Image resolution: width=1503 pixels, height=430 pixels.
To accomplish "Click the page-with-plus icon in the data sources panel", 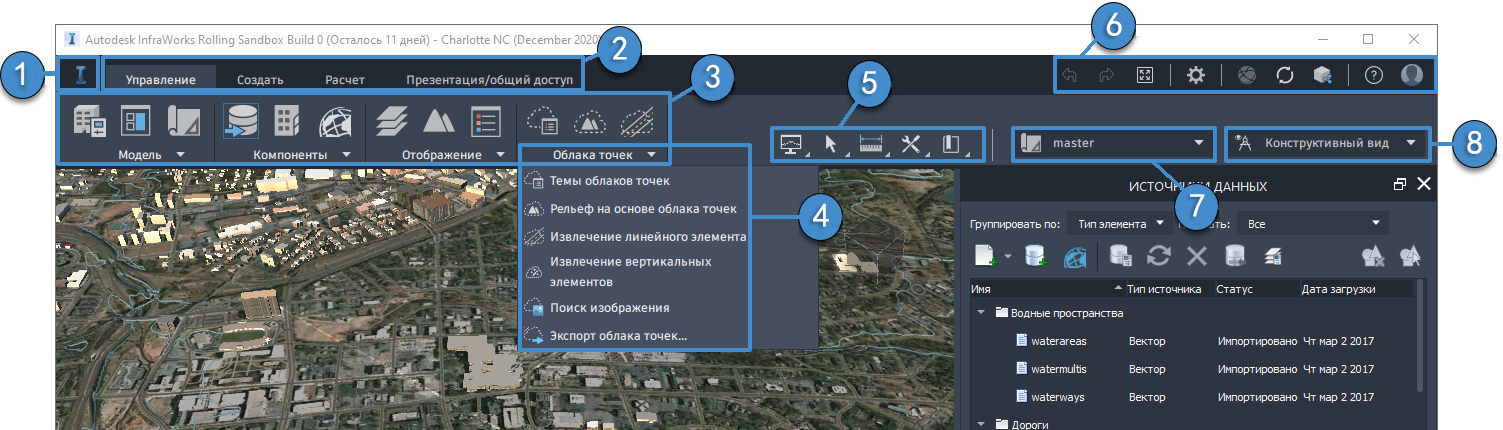I will [987, 256].
